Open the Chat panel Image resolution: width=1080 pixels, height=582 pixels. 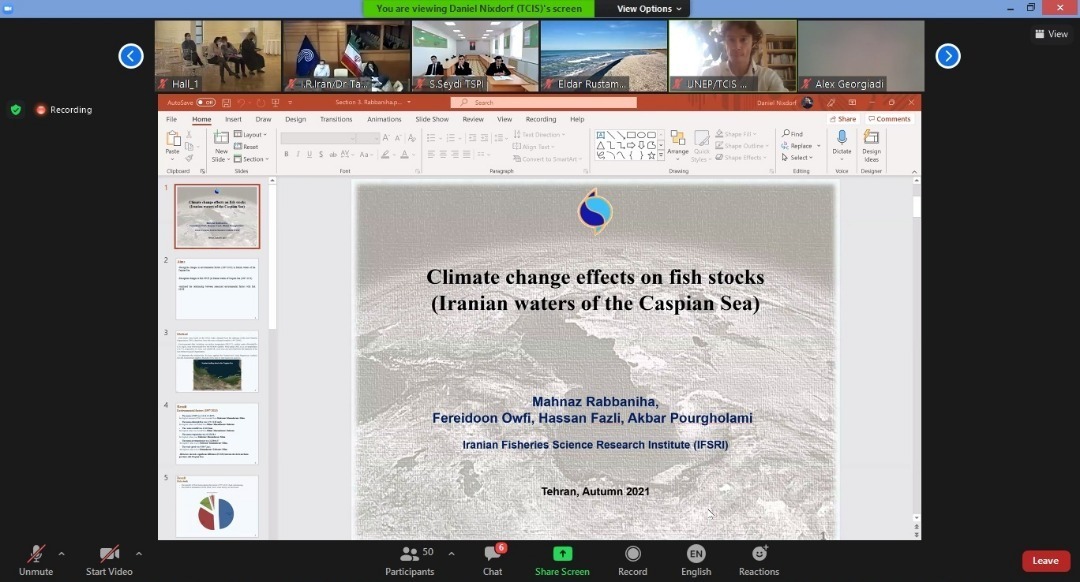(x=492, y=554)
